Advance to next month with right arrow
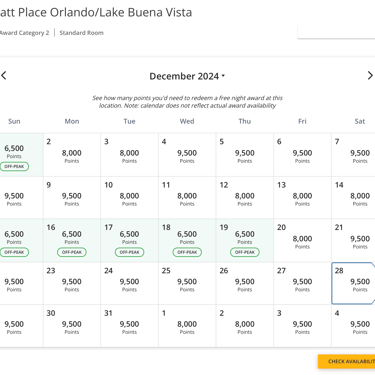 click(x=370, y=75)
